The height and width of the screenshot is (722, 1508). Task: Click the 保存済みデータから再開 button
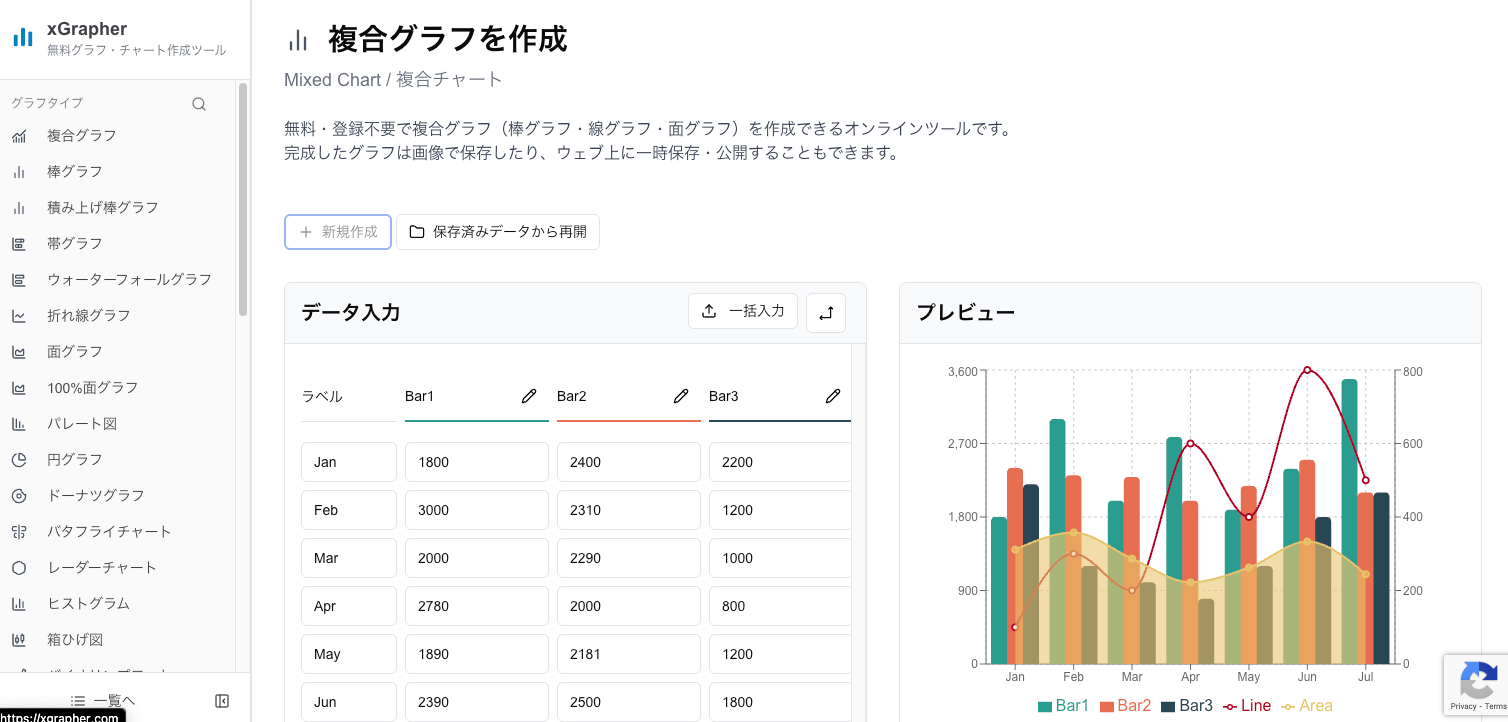498,231
